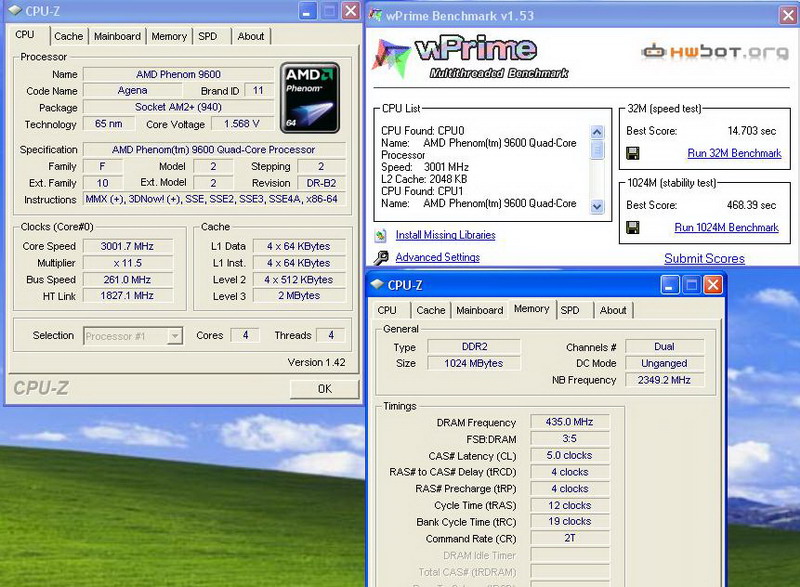Click the memory Size value 1024 MBytes
The image size is (800, 587).
(x=473, y=363)
